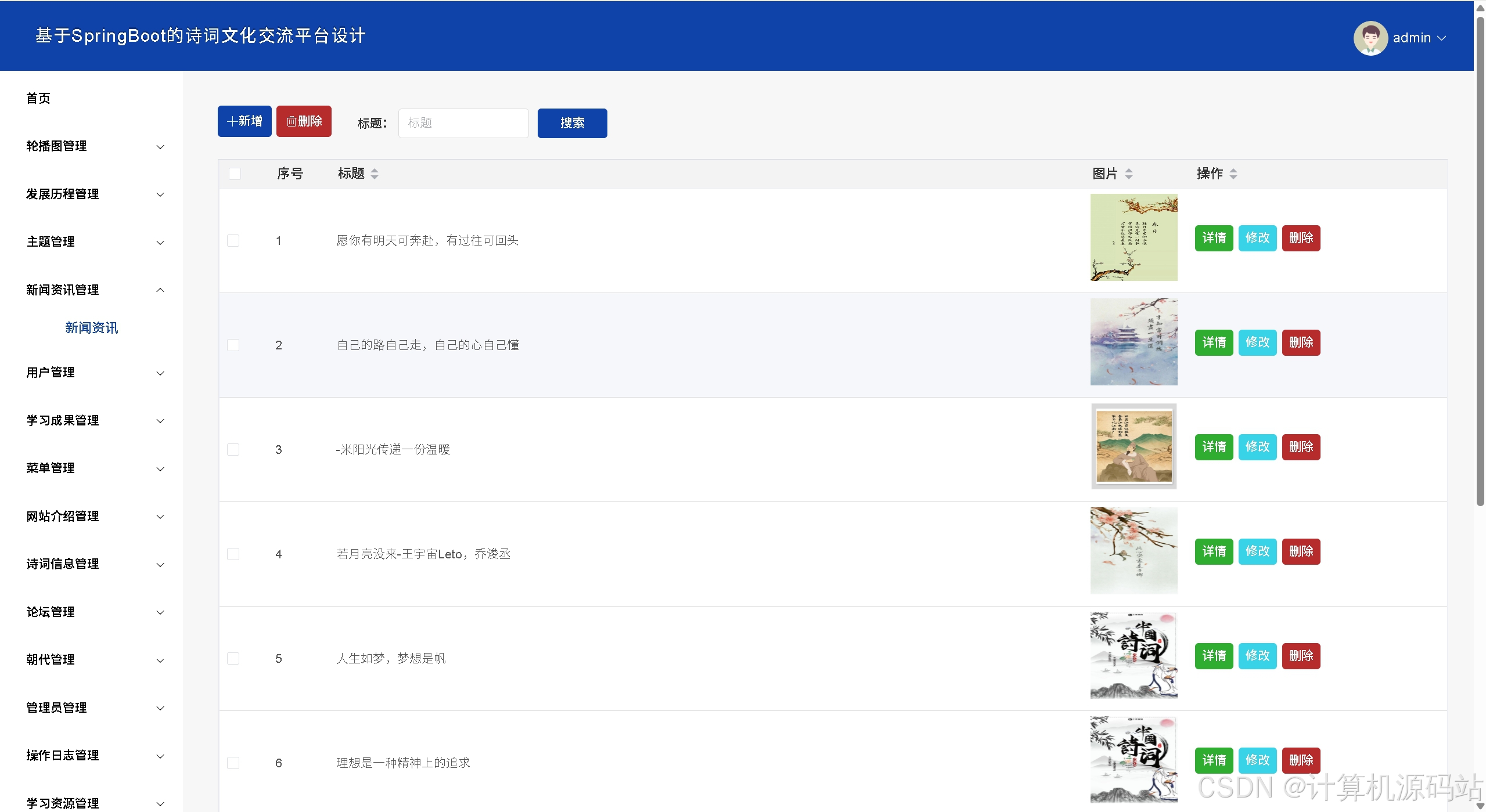Screen dimensions: 1486x812
Task: Click 修改 for row 6 理想是一种精神上的追求
Action: tap(1257, 760)
